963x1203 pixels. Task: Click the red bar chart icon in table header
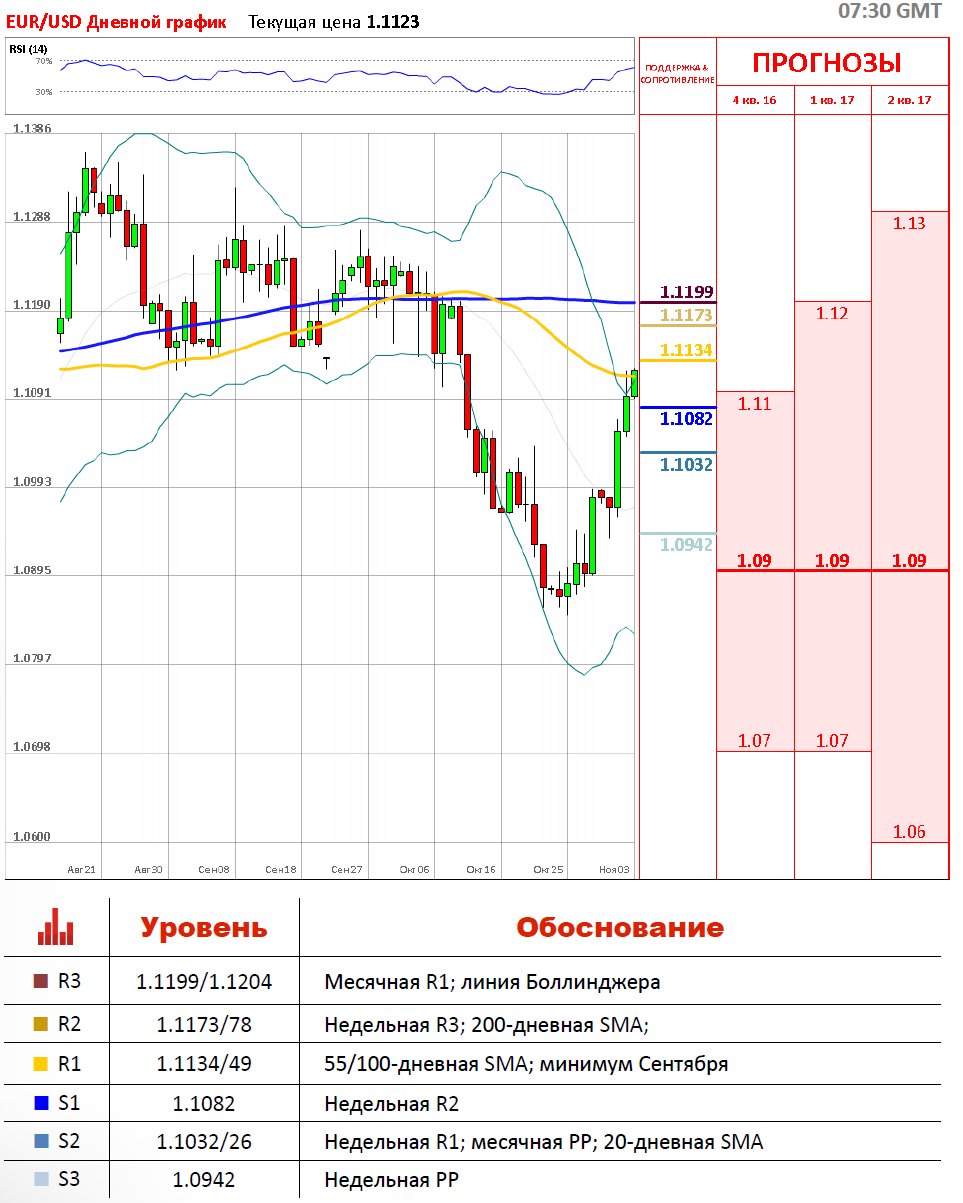coord(56,927)
